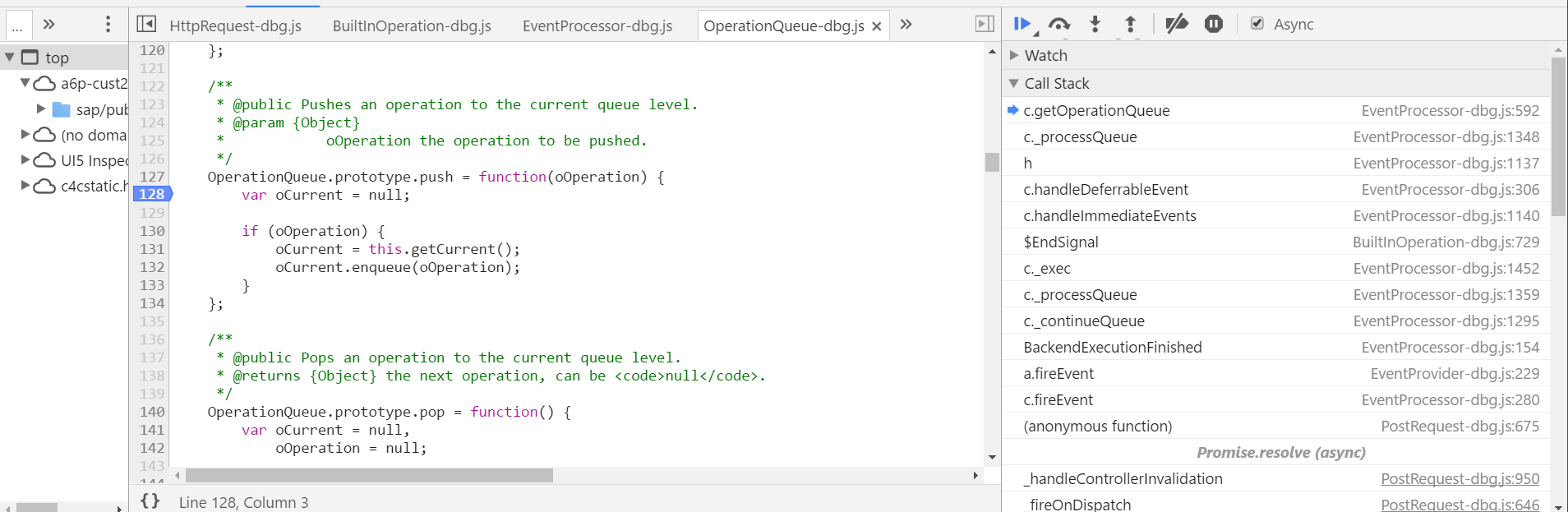Step over next function call
Screen dimensions: 1568x512
pos(1059,25)
